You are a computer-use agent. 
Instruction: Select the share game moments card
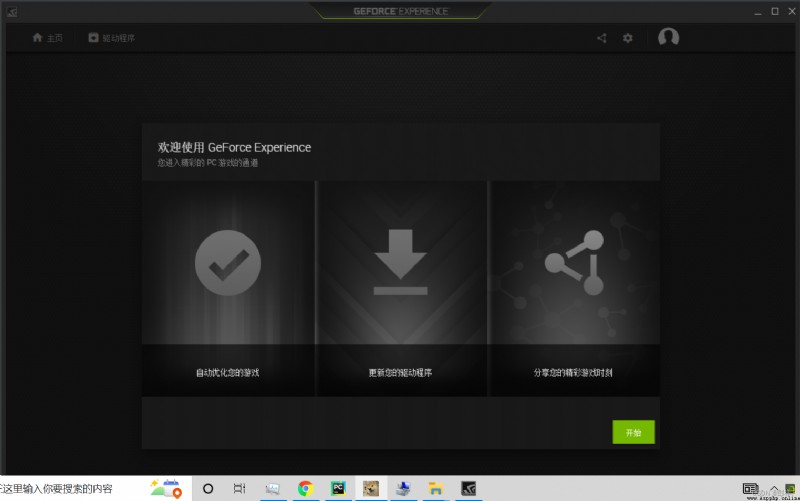[x=574, y=288]
